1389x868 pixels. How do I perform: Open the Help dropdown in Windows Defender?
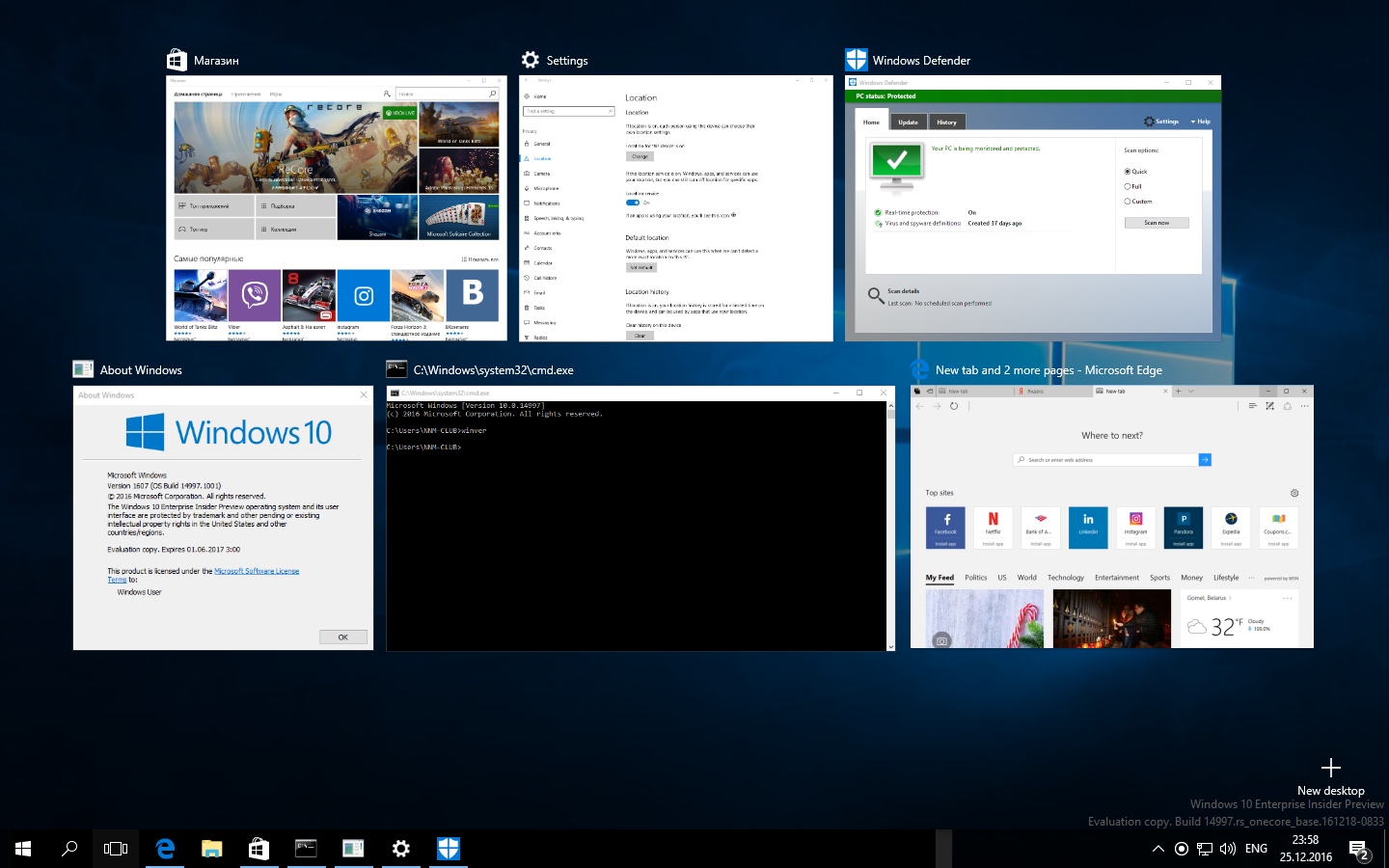tap(1201, 122)
